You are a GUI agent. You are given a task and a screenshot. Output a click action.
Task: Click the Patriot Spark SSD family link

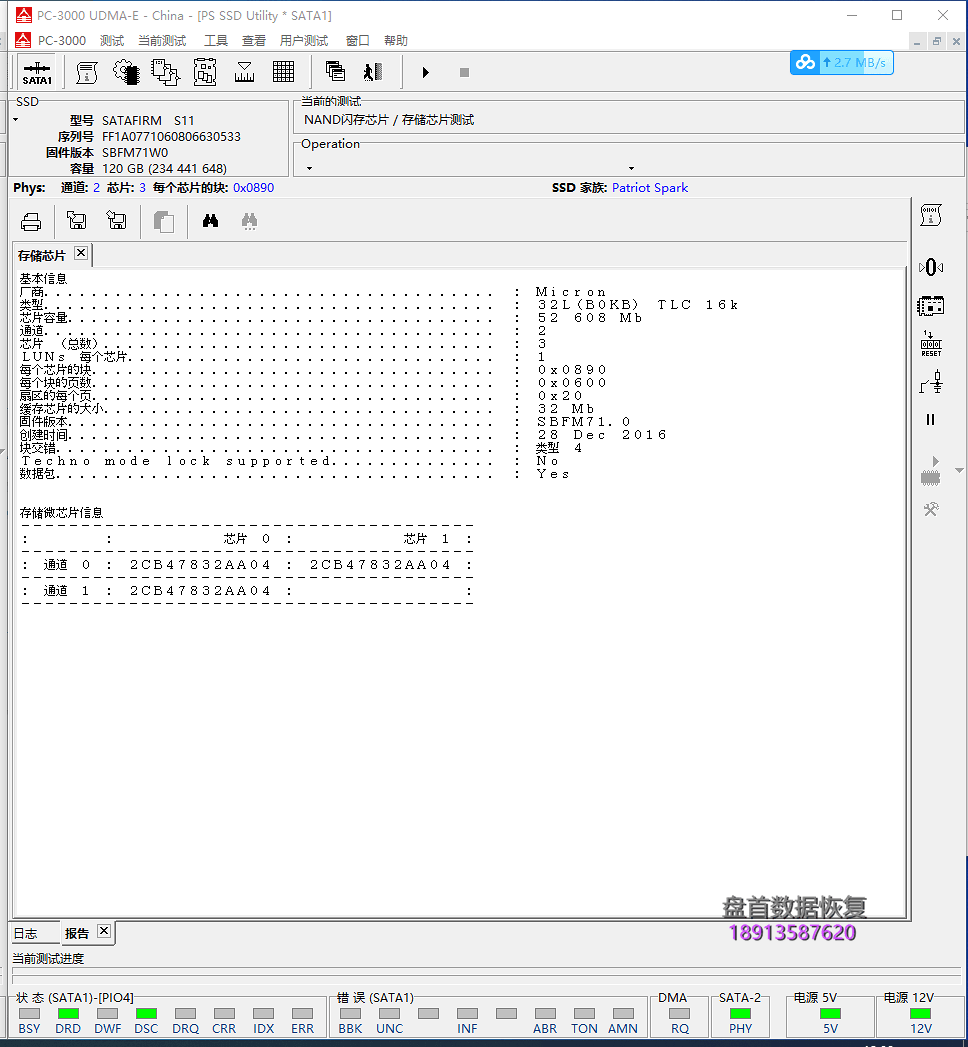click(650, 188)
